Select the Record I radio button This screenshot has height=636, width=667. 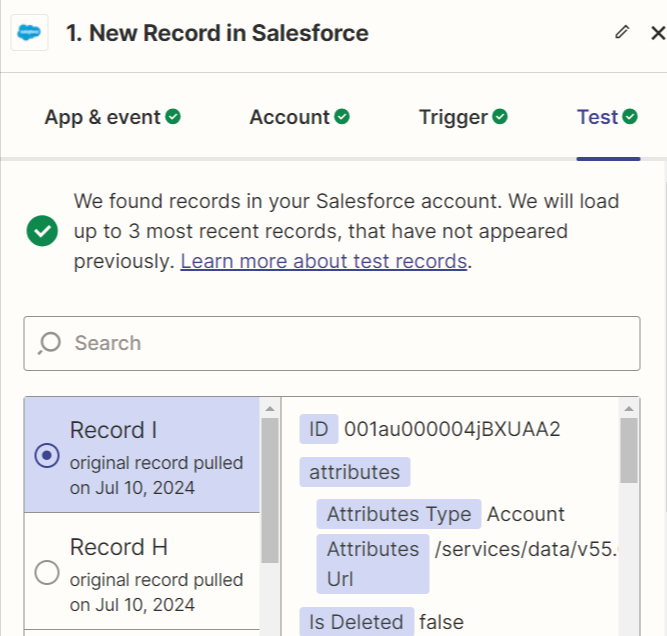[x=47, y=455]
